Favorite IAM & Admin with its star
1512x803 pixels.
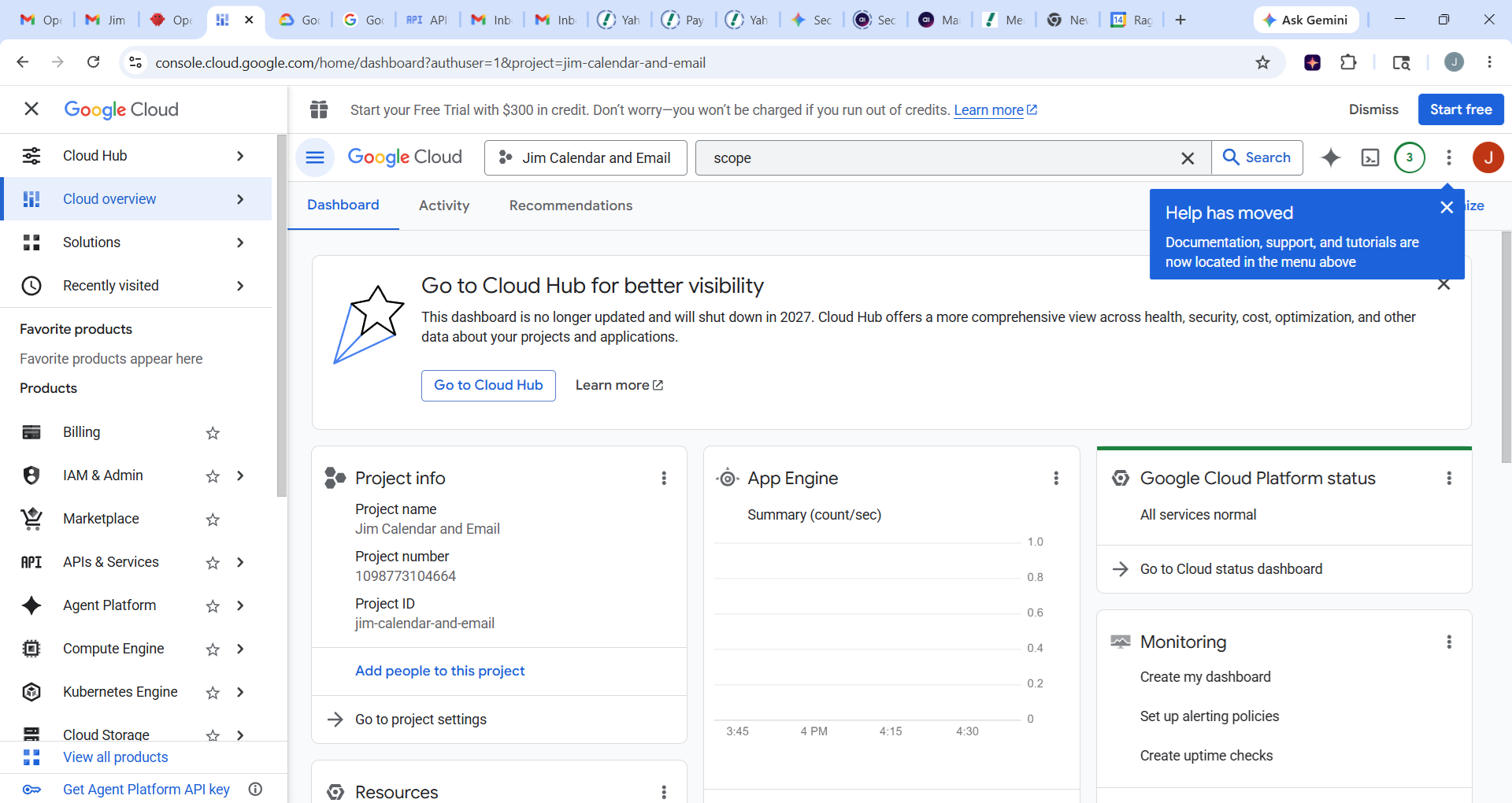pyautogui.click(x=213, y=476)
